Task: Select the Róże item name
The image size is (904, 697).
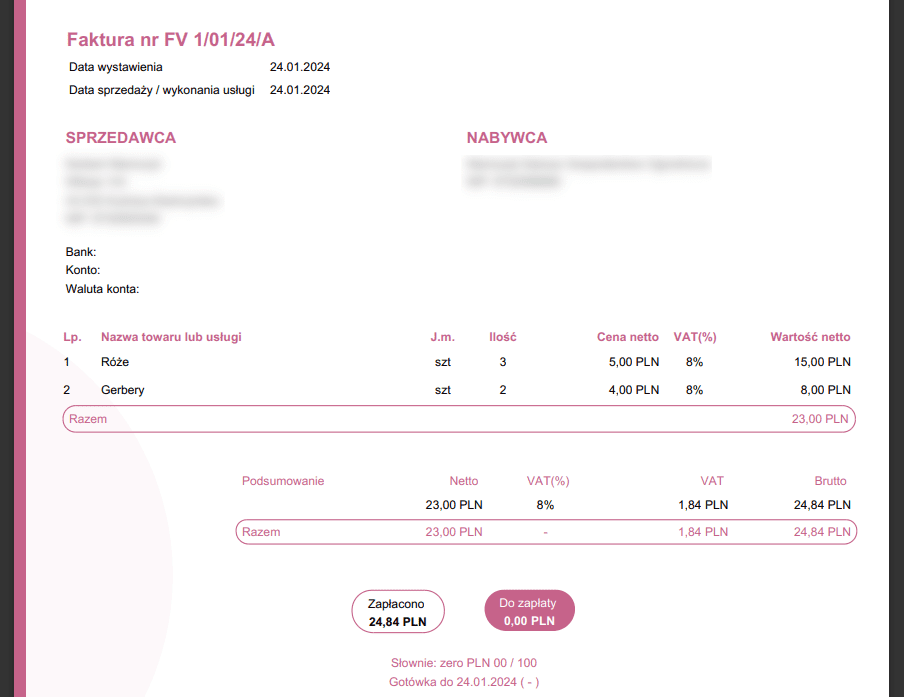Action: (x=115, y=362)
